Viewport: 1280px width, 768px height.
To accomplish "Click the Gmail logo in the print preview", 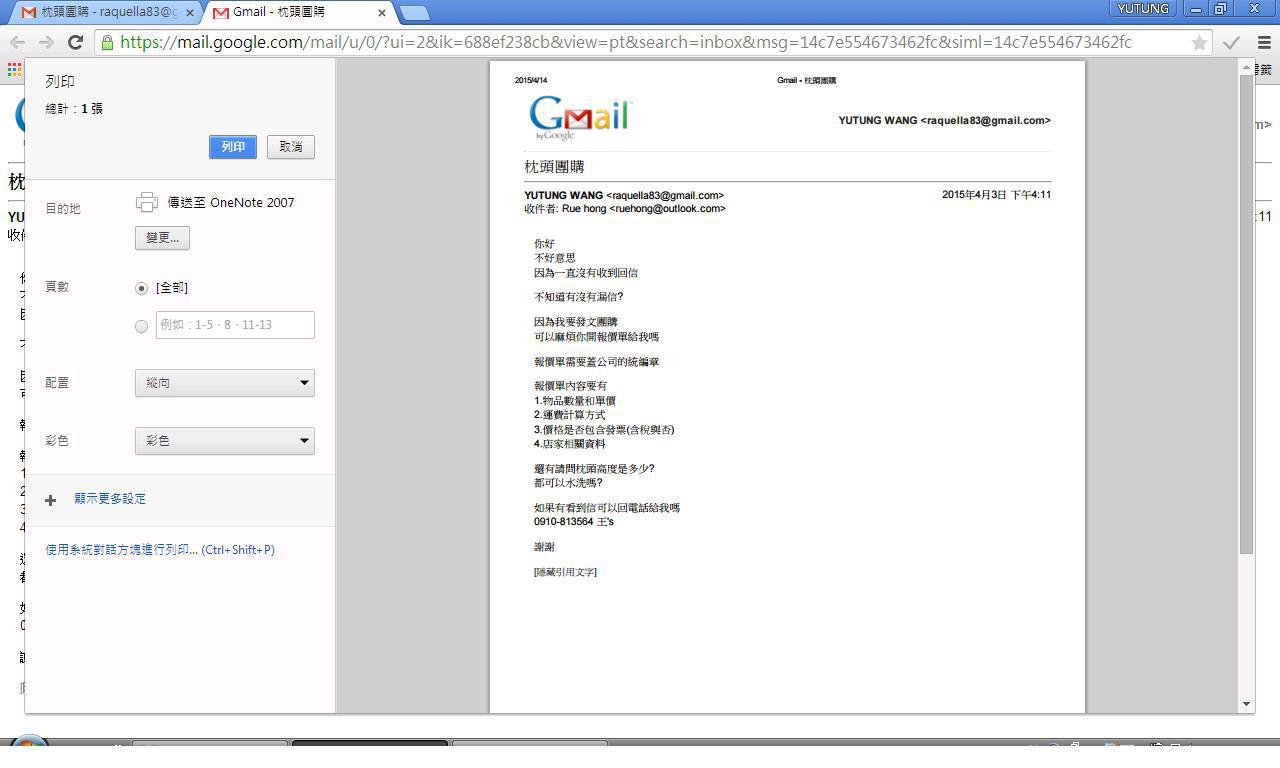I will [580, 118].
